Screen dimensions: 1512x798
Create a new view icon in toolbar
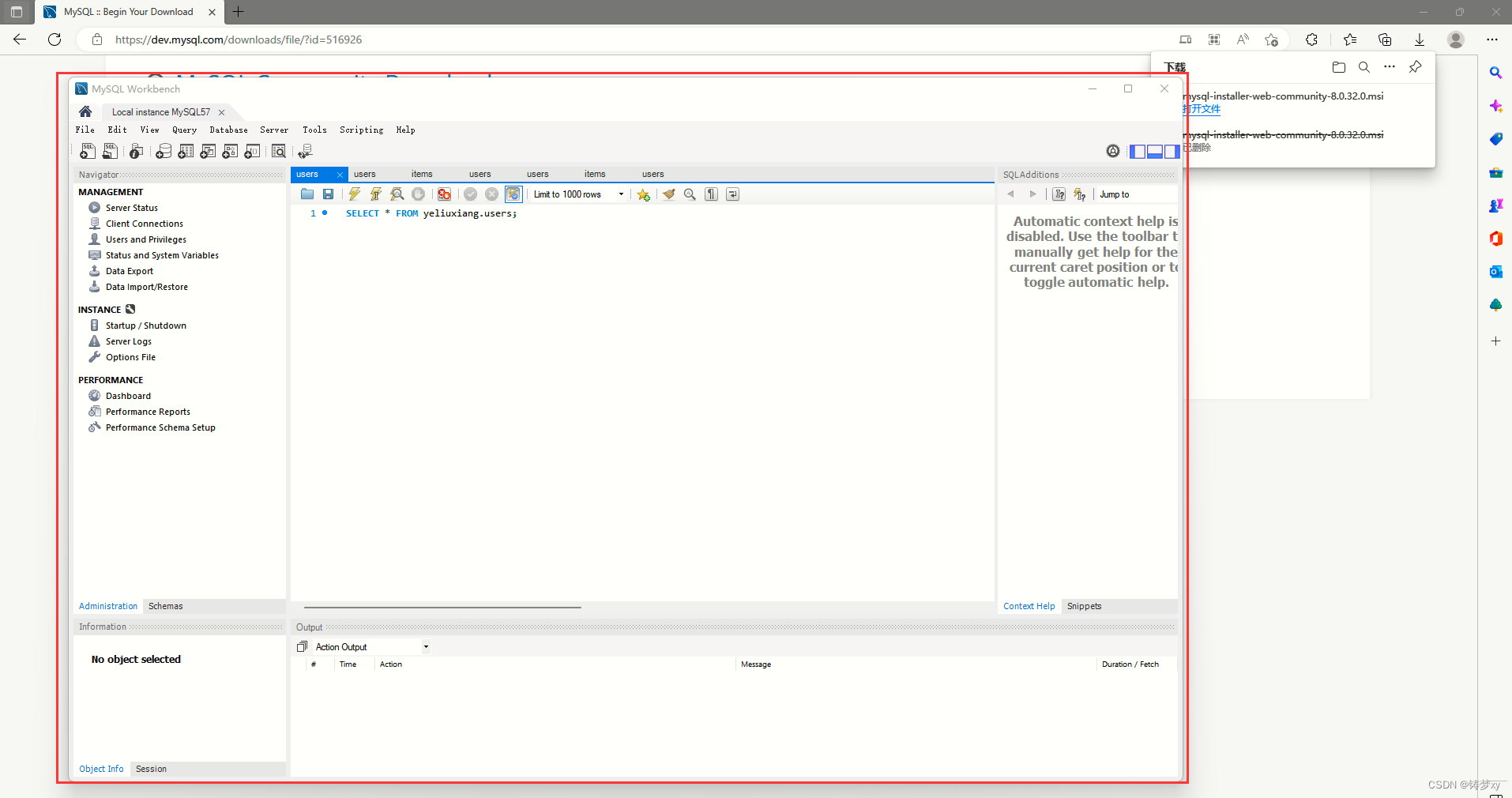(x=208, y=151)
